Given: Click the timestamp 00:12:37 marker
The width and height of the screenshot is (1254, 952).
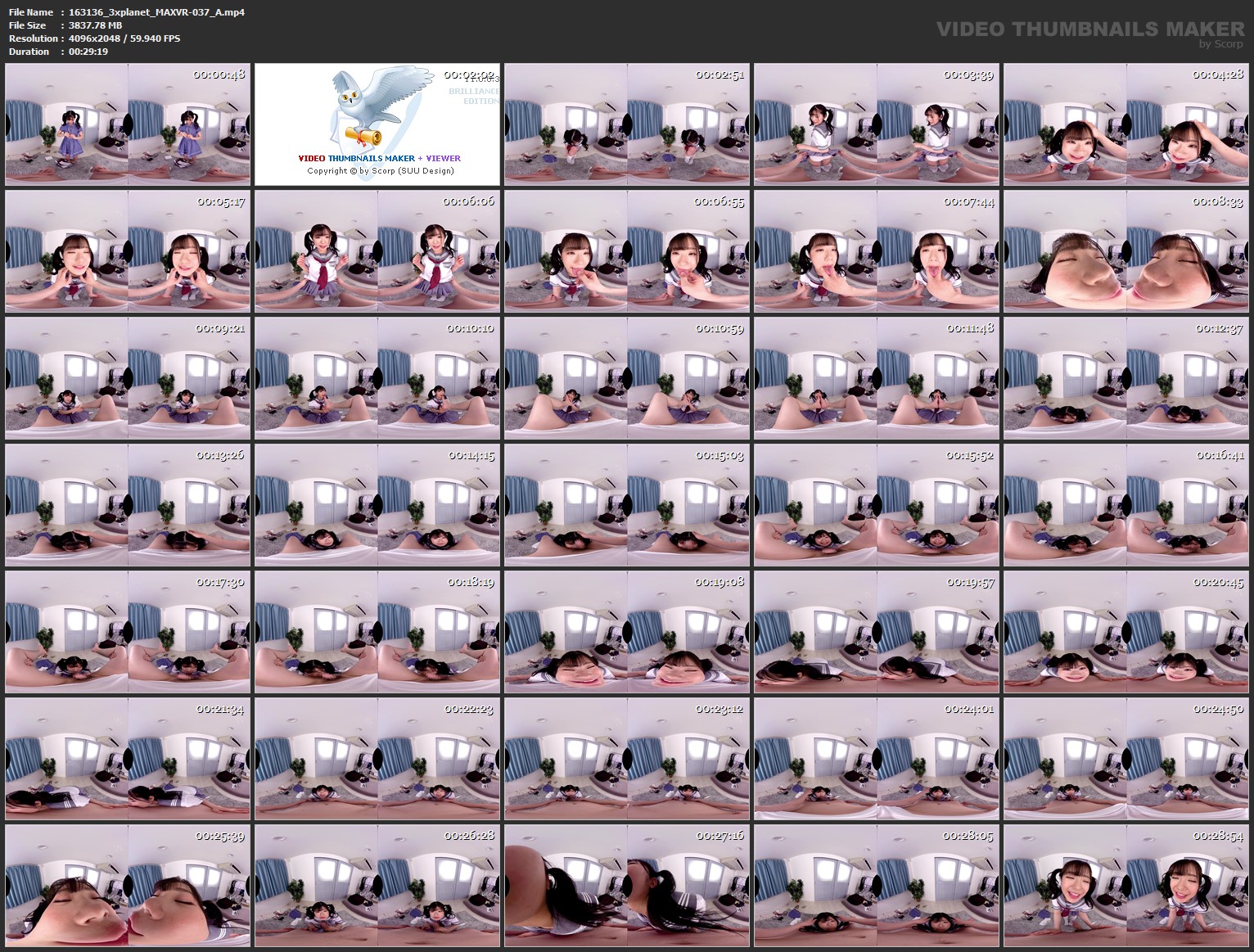Looking at the screenshot, I should click(1219, 330).
